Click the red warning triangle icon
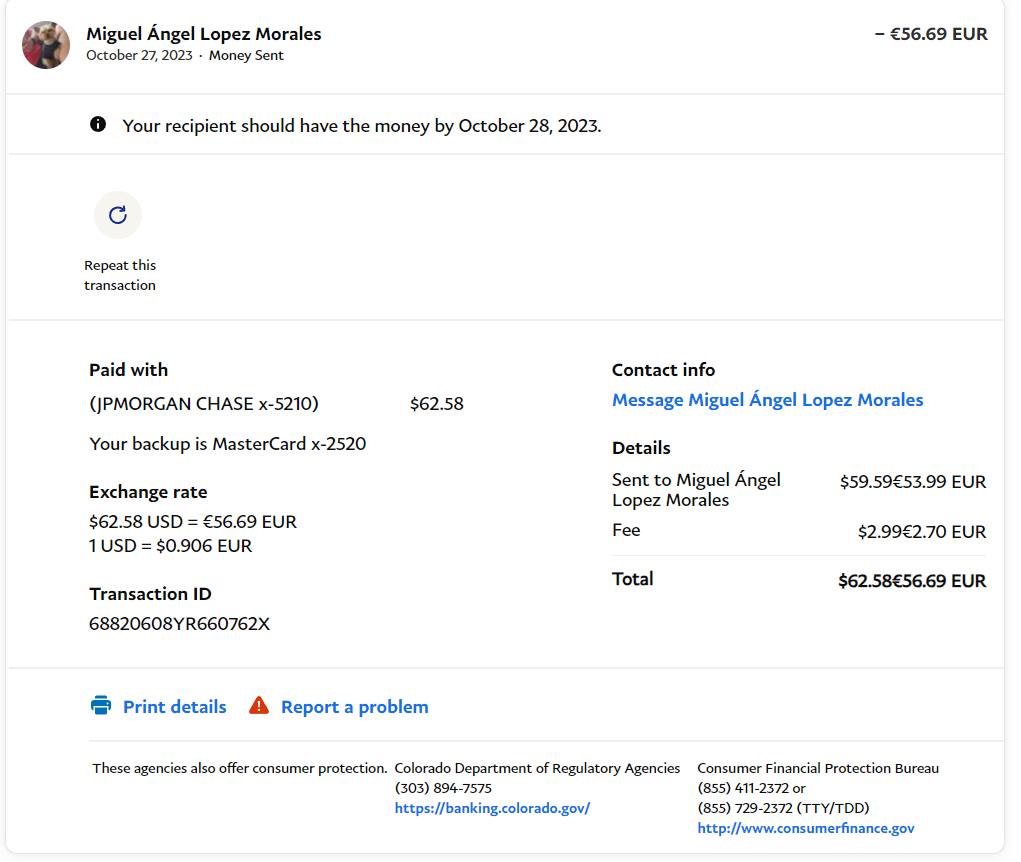The image size is (1021, 862). pos(259,706)
